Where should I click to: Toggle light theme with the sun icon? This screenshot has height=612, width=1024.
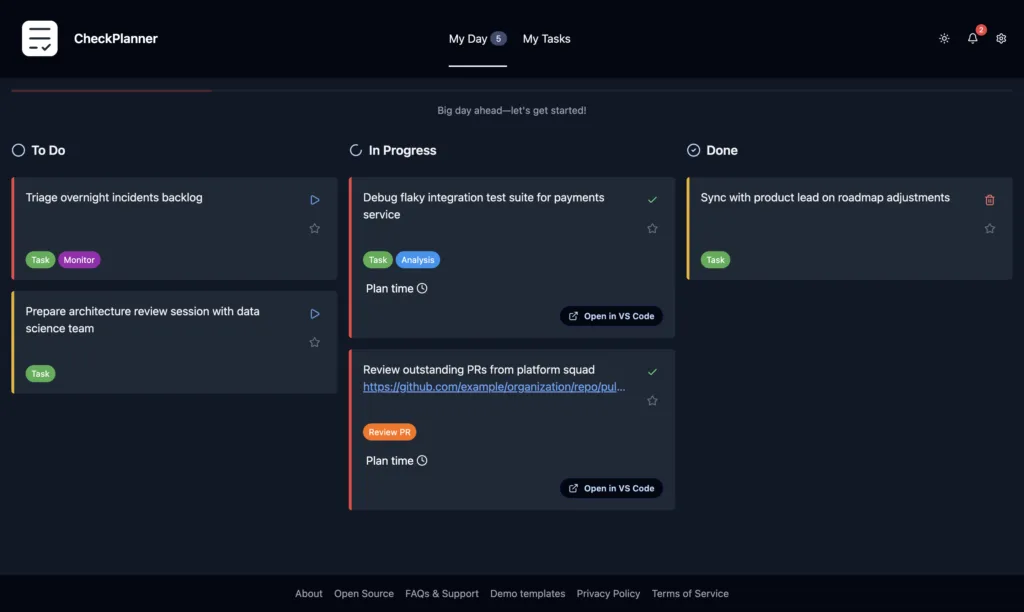(x=943, y=38)
